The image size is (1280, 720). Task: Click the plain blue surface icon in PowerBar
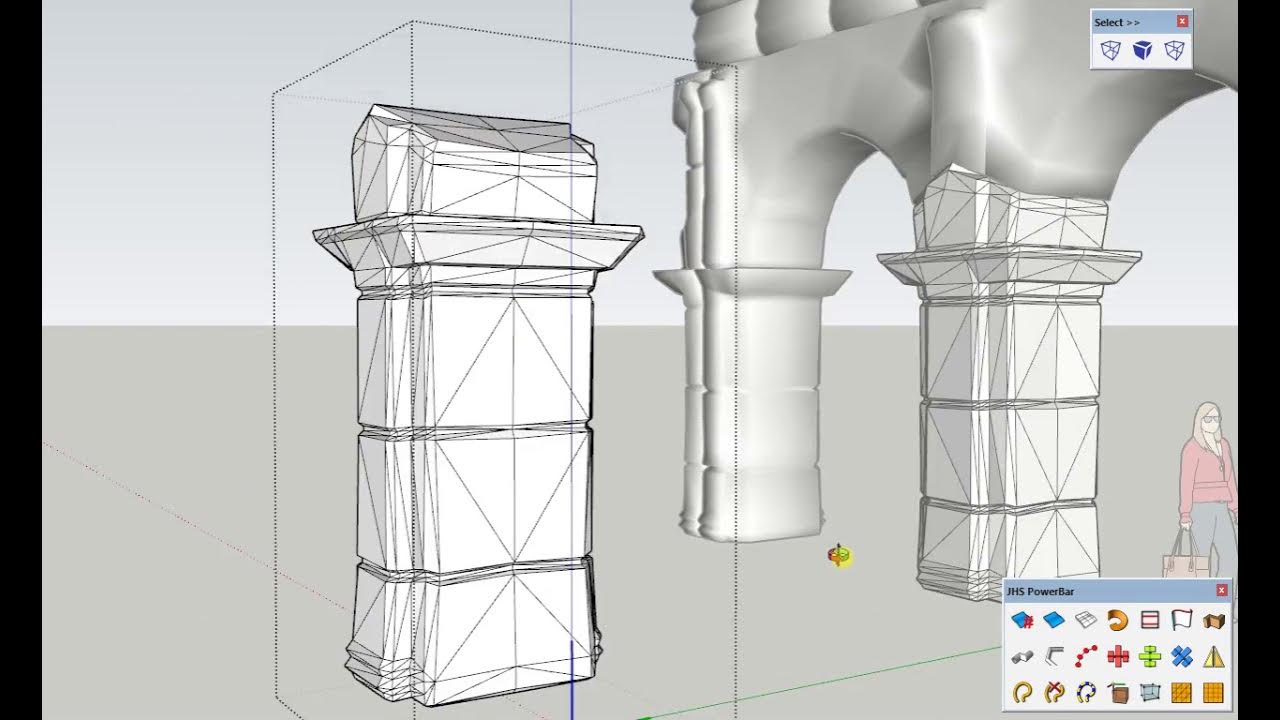[1054, 621]
